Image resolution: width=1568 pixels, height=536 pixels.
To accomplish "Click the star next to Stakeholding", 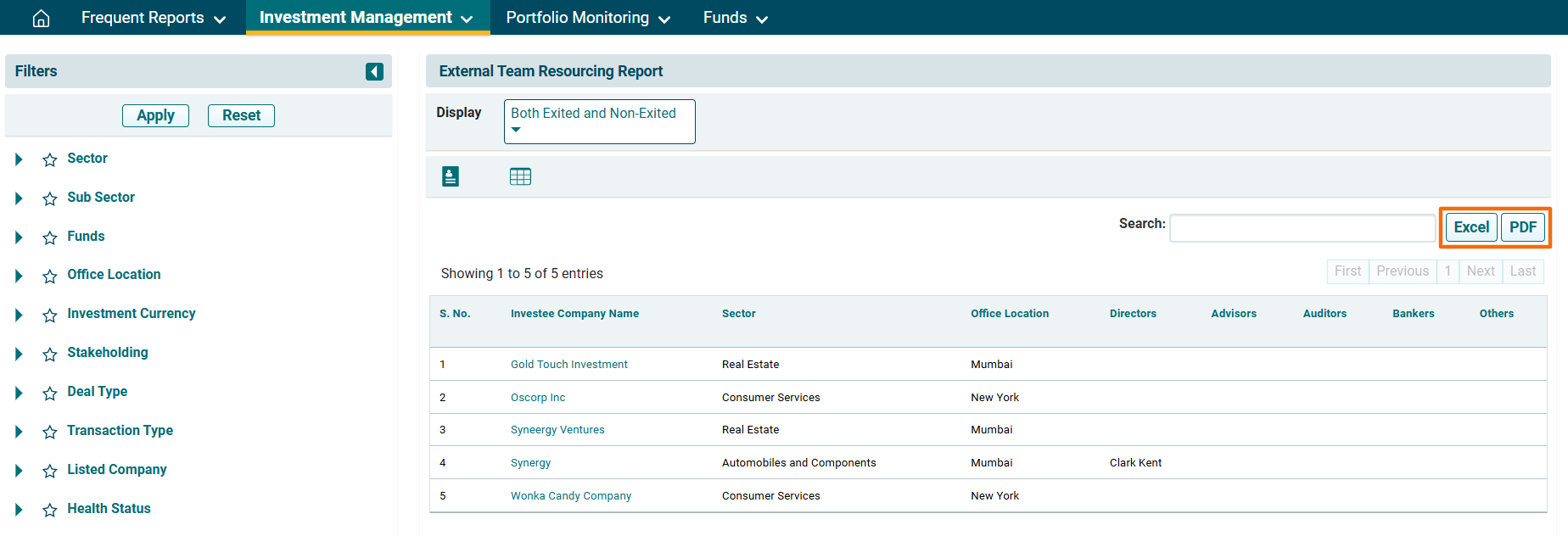I will click(50, 354).
